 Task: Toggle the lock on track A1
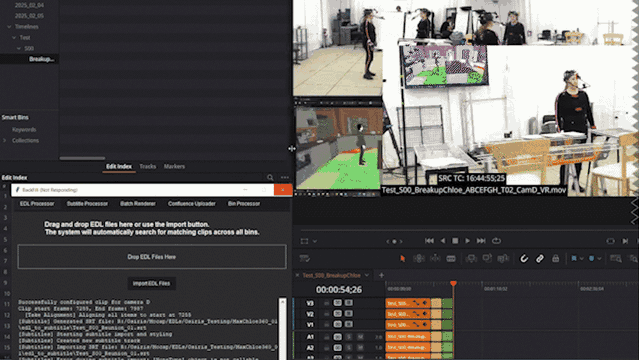(x=327, y=337)
